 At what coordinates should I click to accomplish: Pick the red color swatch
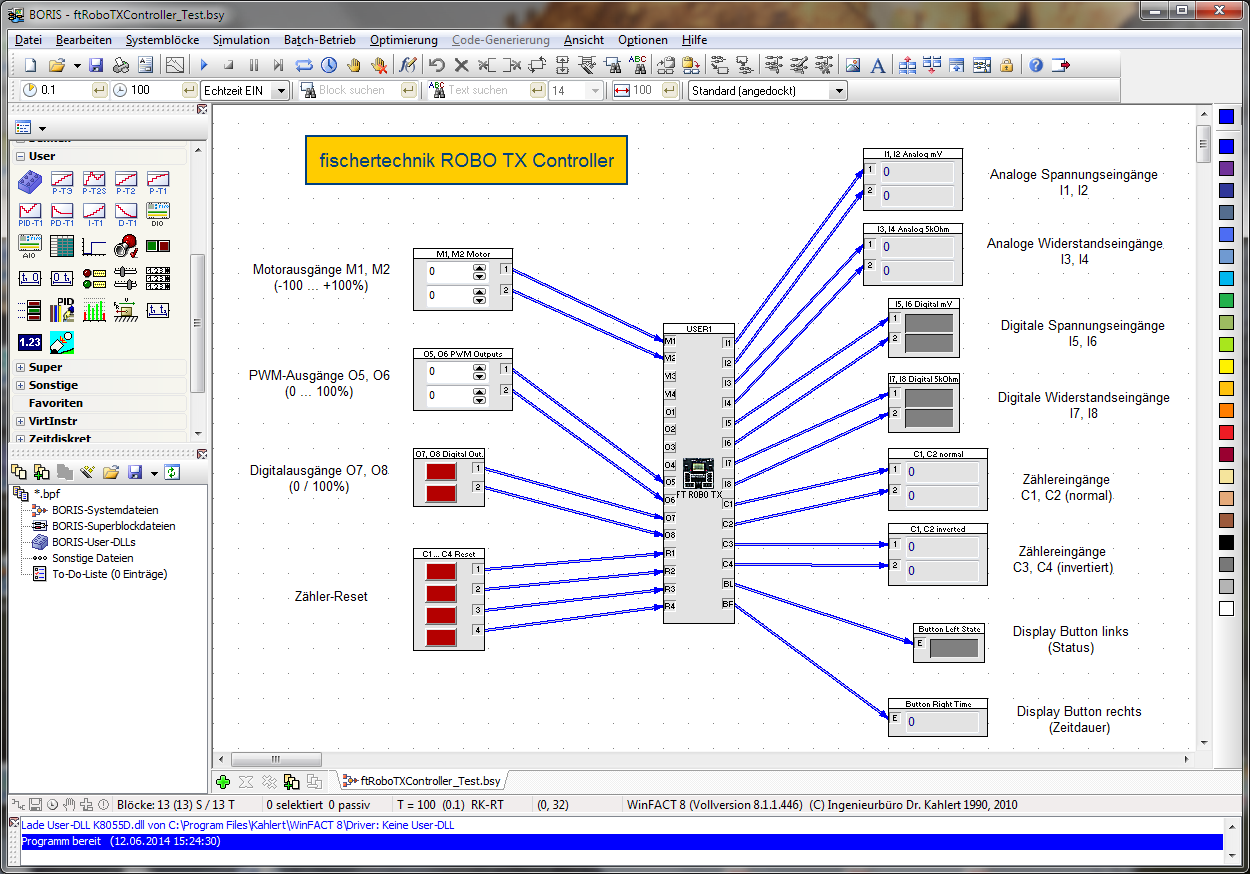[x=1226, y=432]
